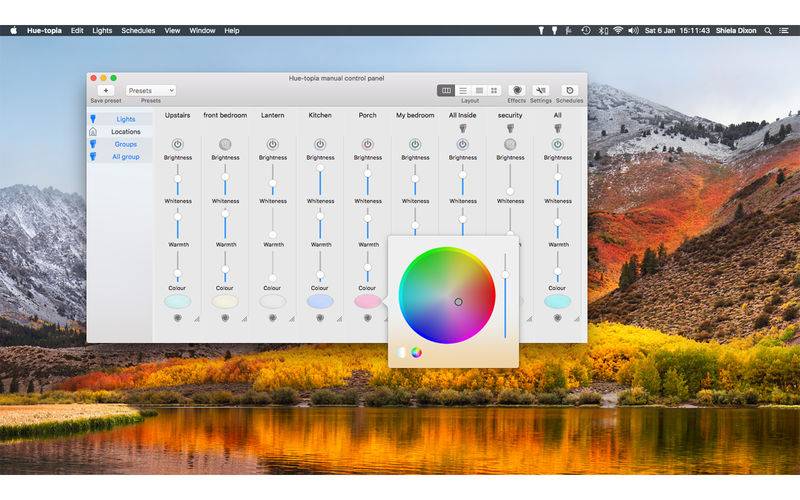Expand the Lantern column corner triangle
800x500 pixels.
292,319
